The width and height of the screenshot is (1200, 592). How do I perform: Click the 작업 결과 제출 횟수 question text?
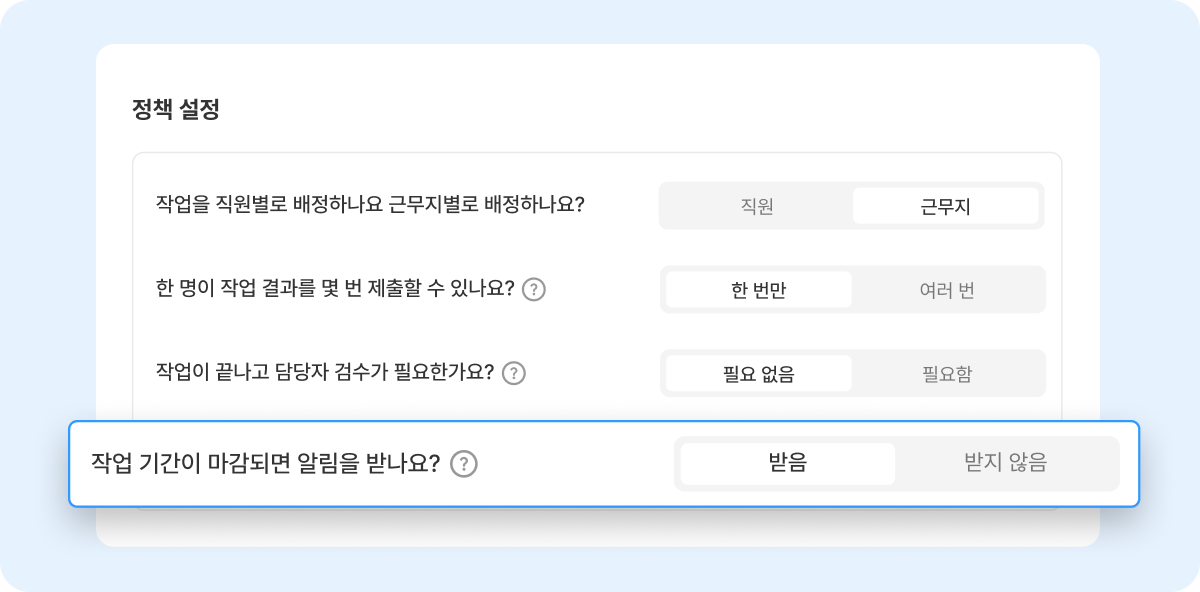coord(335,290)
